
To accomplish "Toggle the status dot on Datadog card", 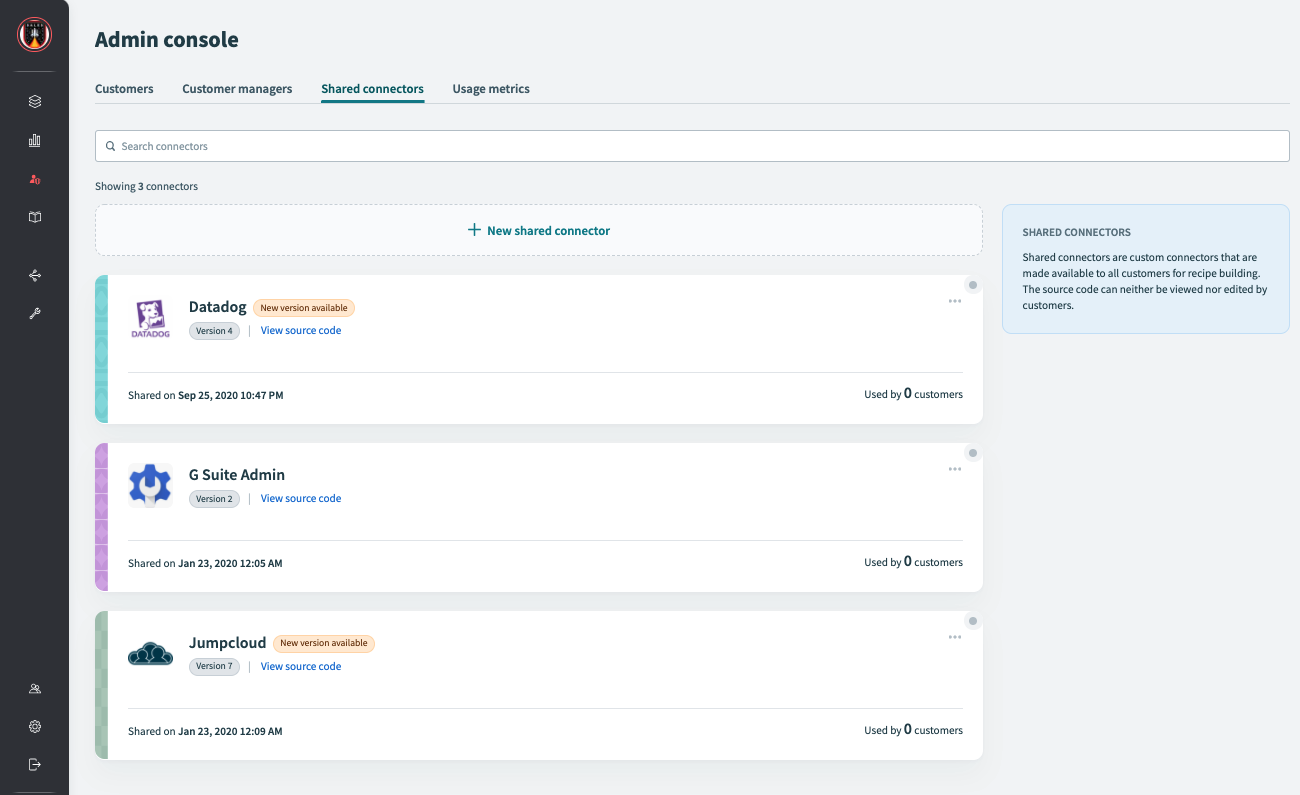I will pos(973,285).
